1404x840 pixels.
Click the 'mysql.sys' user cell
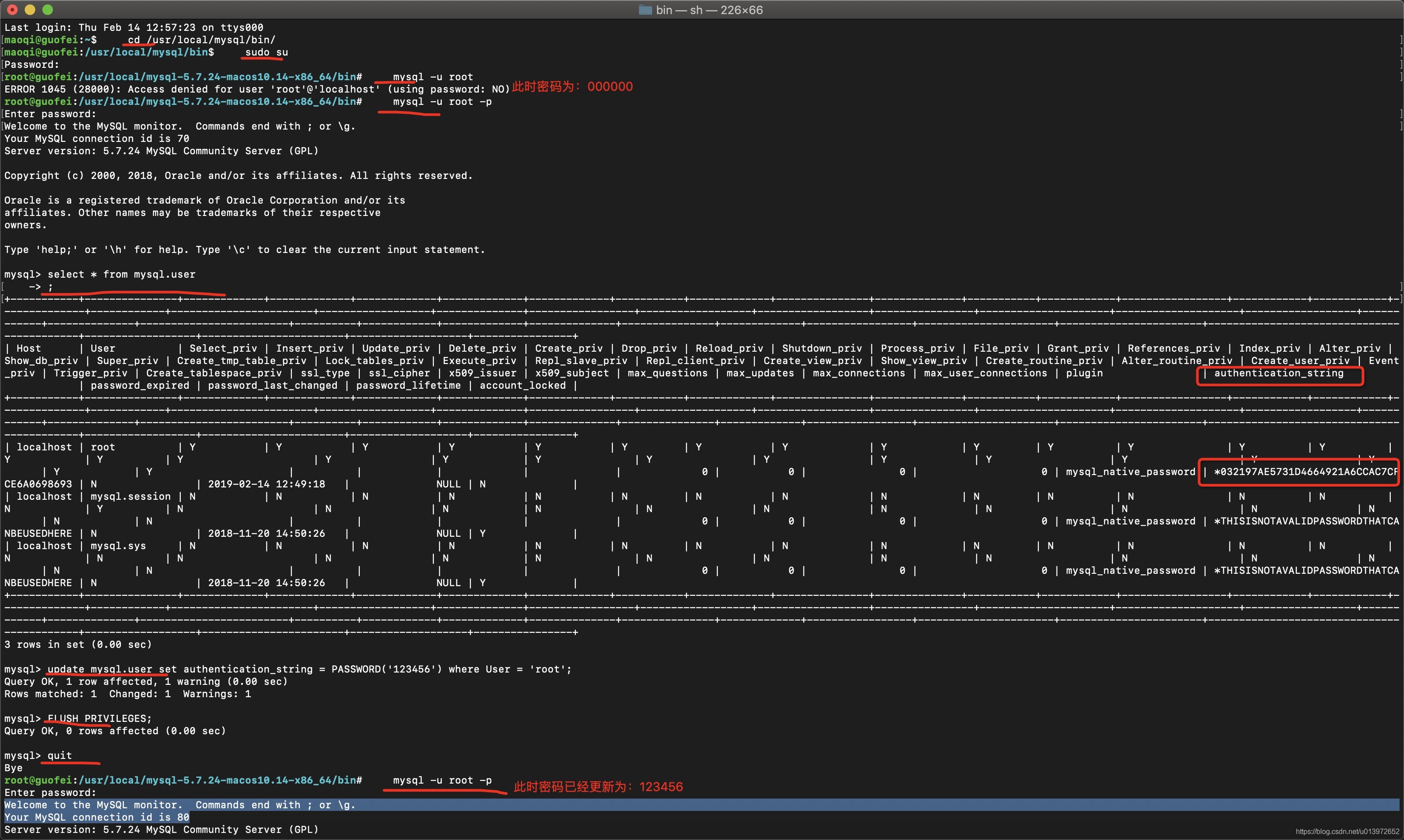click(118, 546)
